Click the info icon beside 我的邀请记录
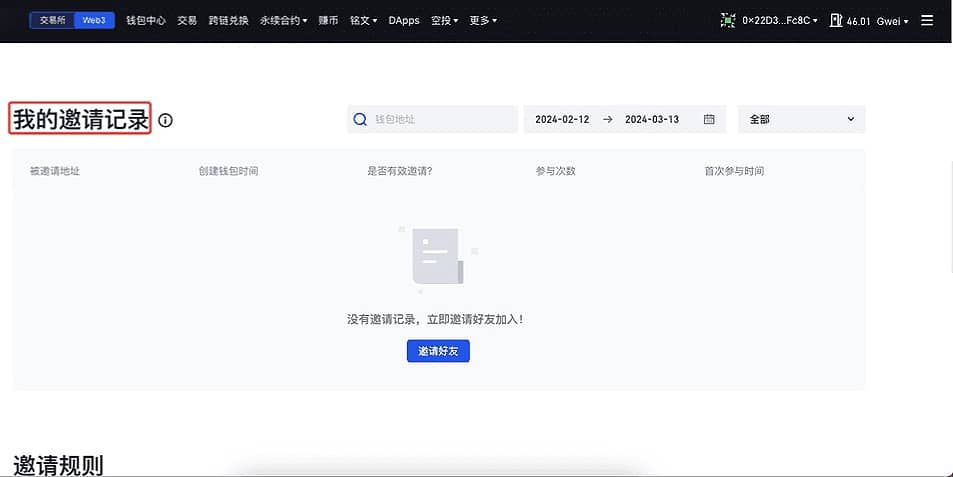Viewport: 953px width, 477px height. pos(166,120)
